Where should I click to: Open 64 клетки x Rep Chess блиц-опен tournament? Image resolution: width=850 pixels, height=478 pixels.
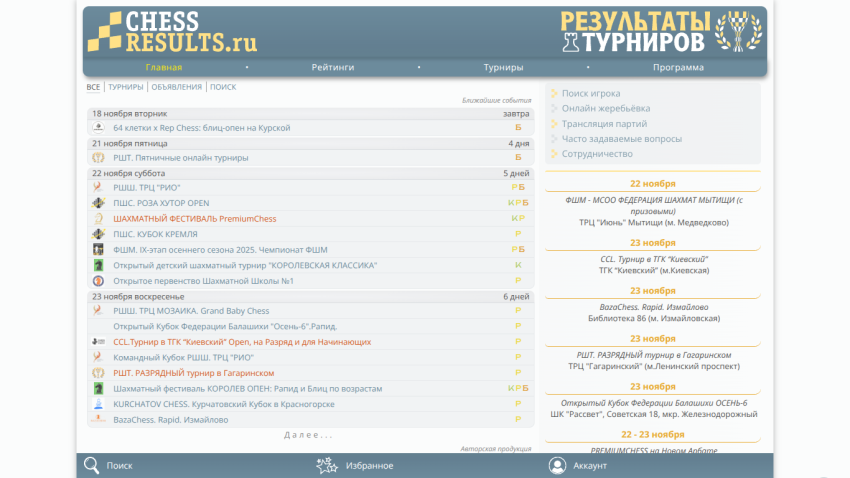click(202, 128)
